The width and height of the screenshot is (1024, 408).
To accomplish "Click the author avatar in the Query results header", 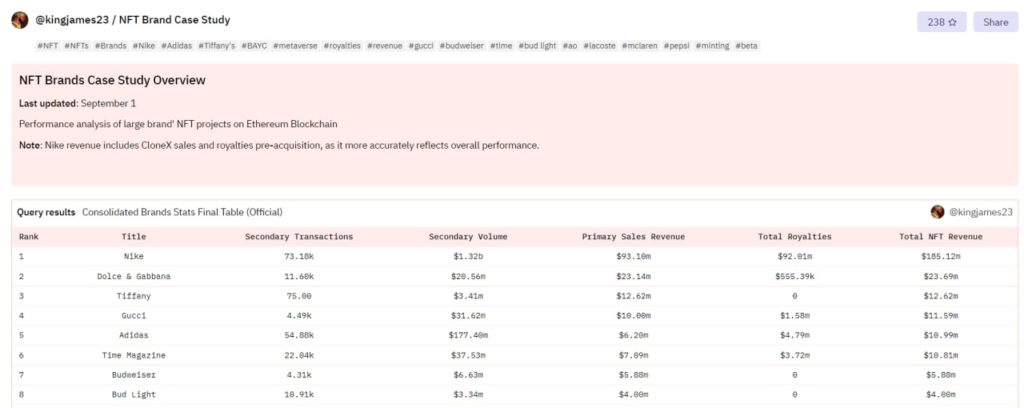I will [937, 212].
